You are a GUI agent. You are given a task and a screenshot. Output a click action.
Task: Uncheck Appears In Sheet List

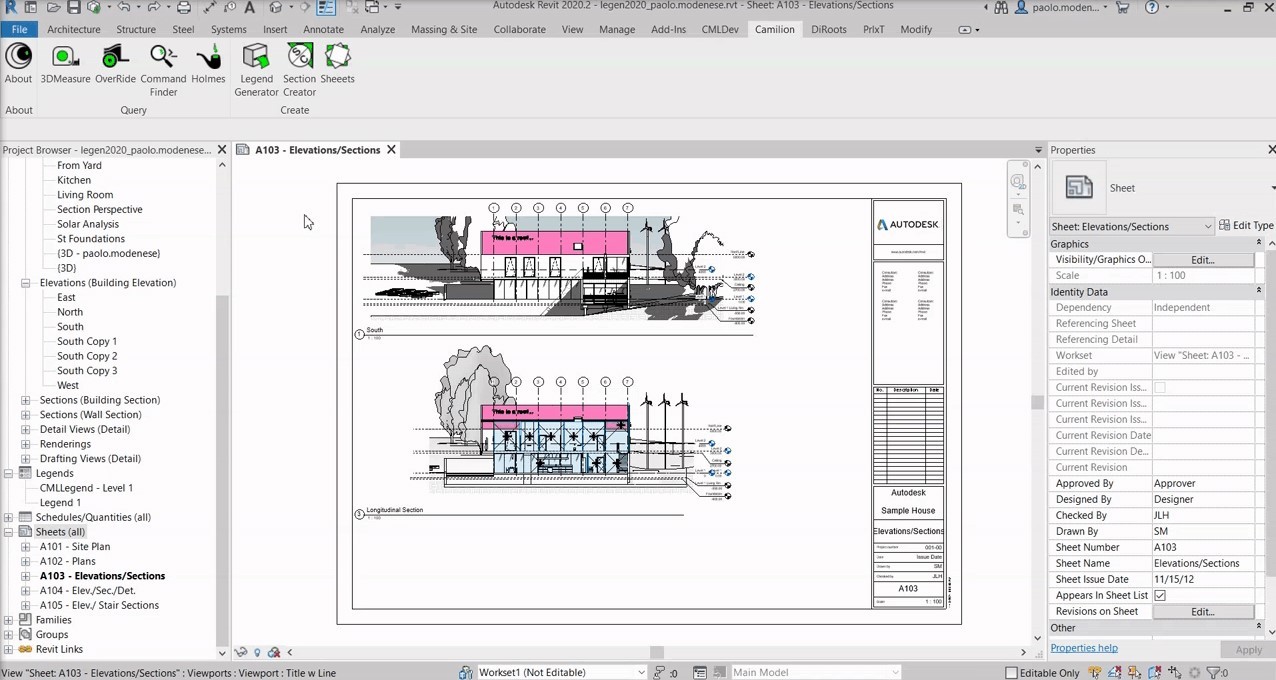point(1160,595)
